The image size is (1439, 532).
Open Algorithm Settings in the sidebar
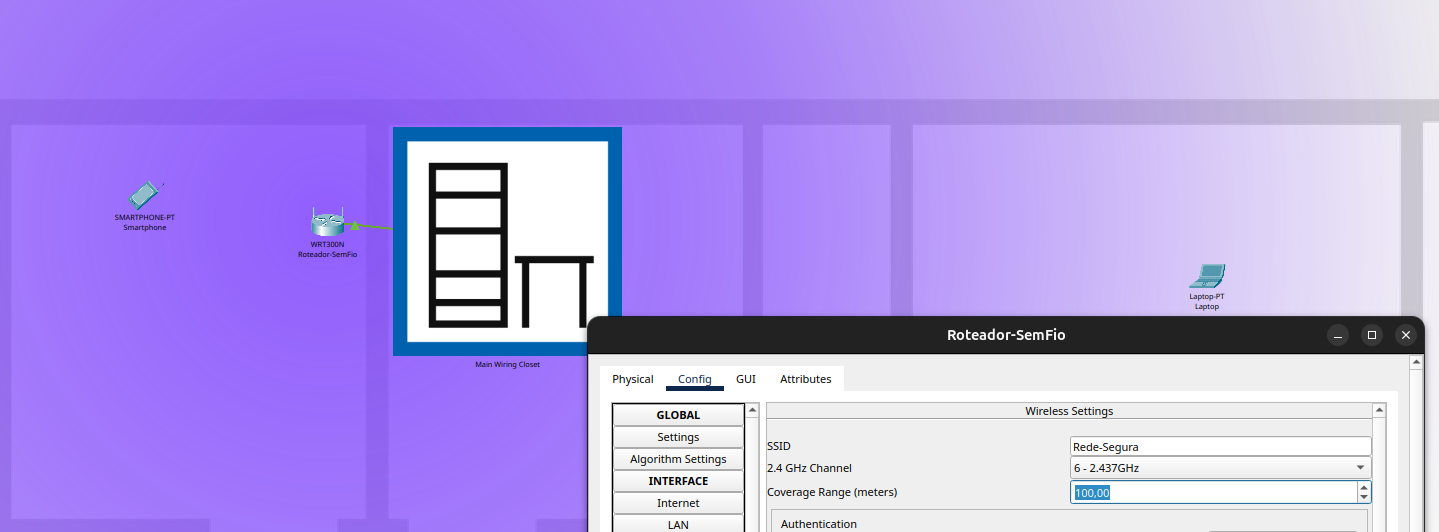pos(678,459)
